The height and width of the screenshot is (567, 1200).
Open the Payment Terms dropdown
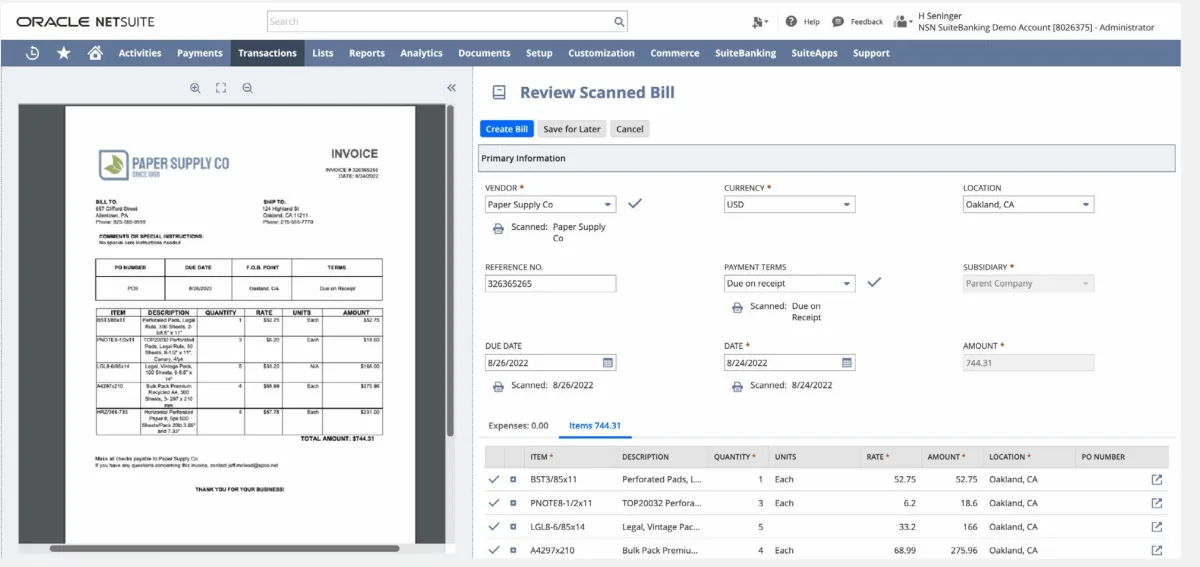pyautogui.click(x=847, y=284)
